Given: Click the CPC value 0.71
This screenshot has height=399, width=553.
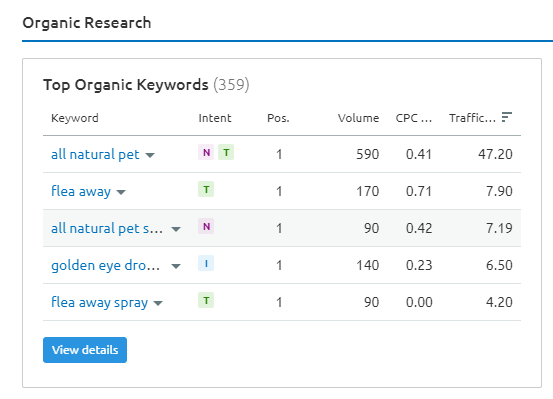Looking at the screenshot, I should click(x=419, y=191).
